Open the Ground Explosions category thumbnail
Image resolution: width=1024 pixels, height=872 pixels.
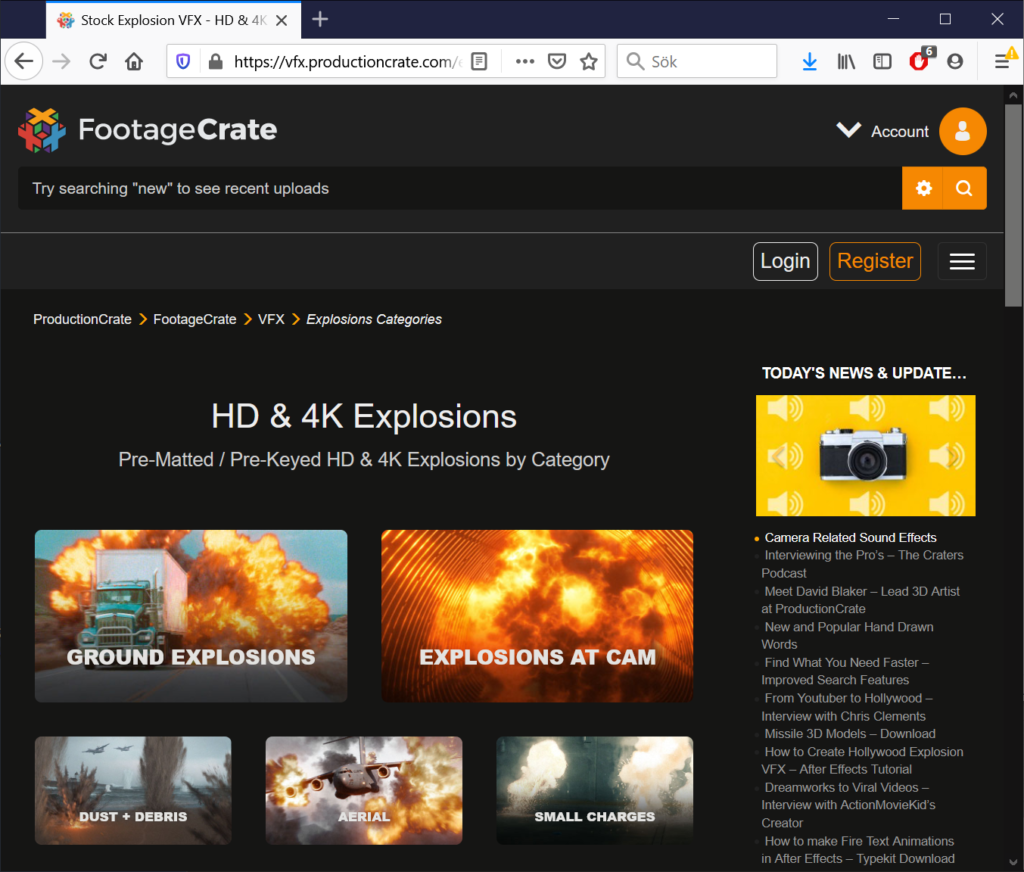(191, 616)
